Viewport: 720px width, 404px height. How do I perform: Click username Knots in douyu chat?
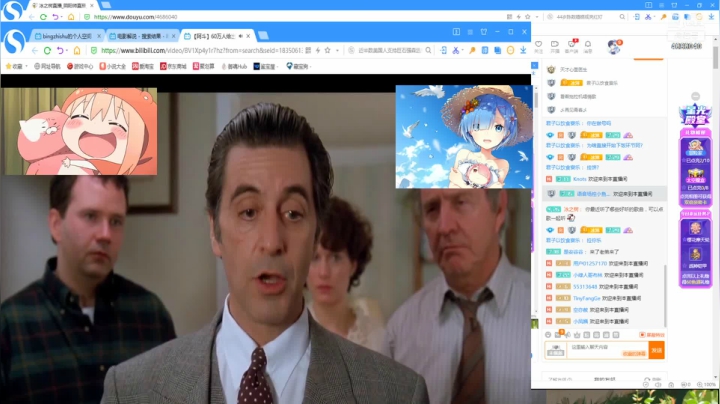[x=579, y=179]
